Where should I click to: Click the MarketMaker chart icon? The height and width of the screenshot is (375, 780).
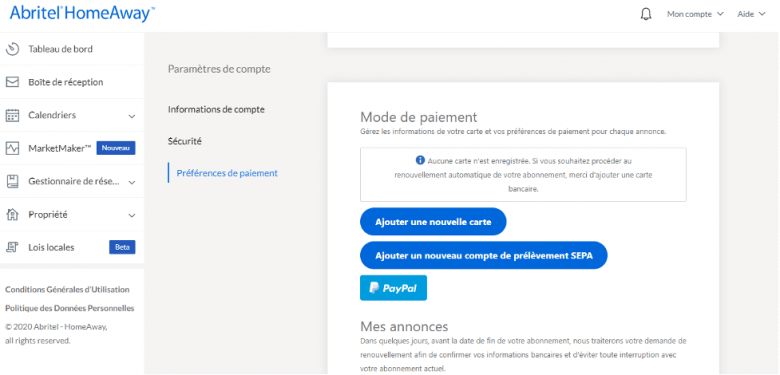click(12, 148)
